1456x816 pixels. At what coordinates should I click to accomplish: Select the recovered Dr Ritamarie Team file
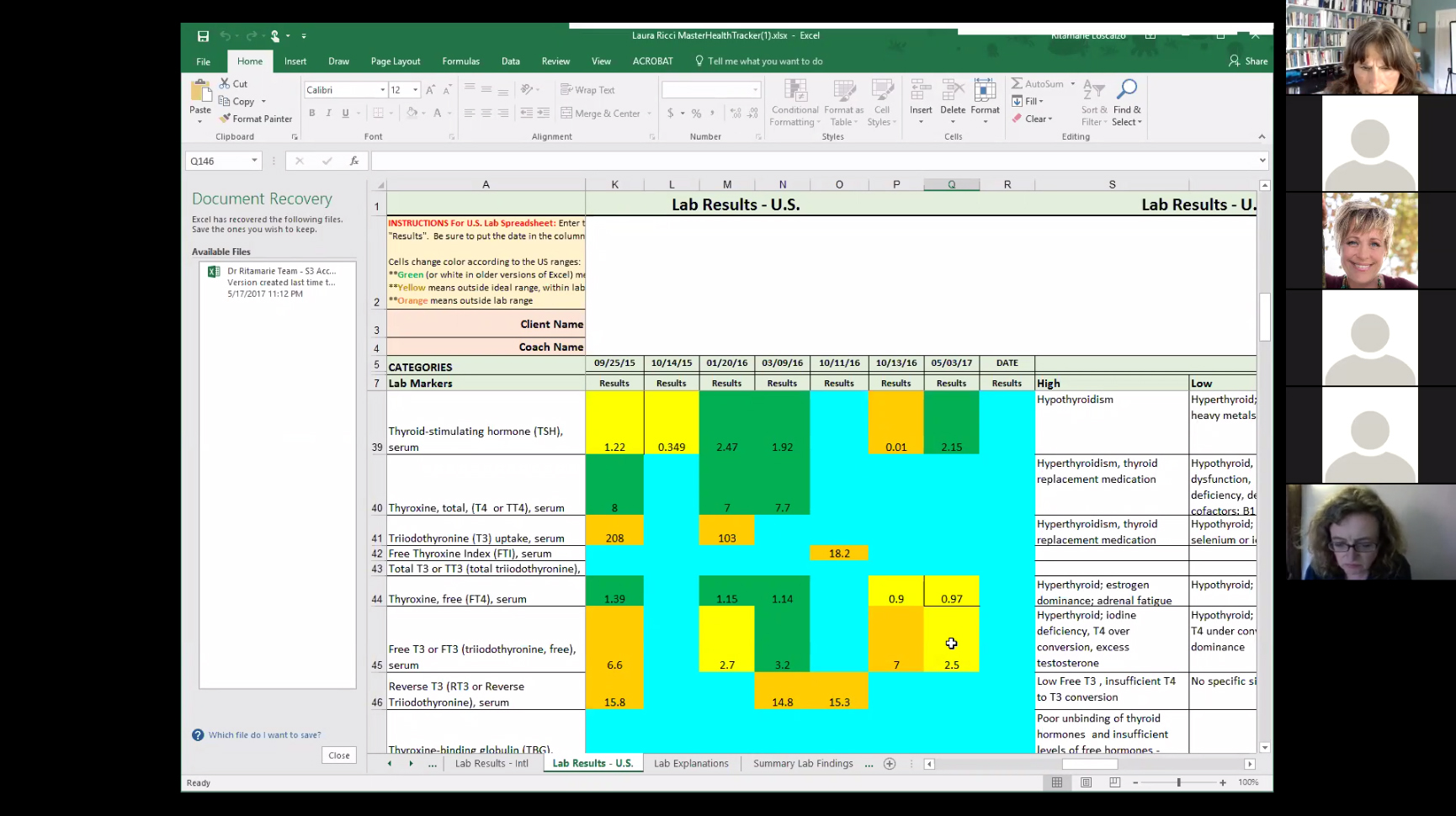pyautogui.click(x=277, y=283)
